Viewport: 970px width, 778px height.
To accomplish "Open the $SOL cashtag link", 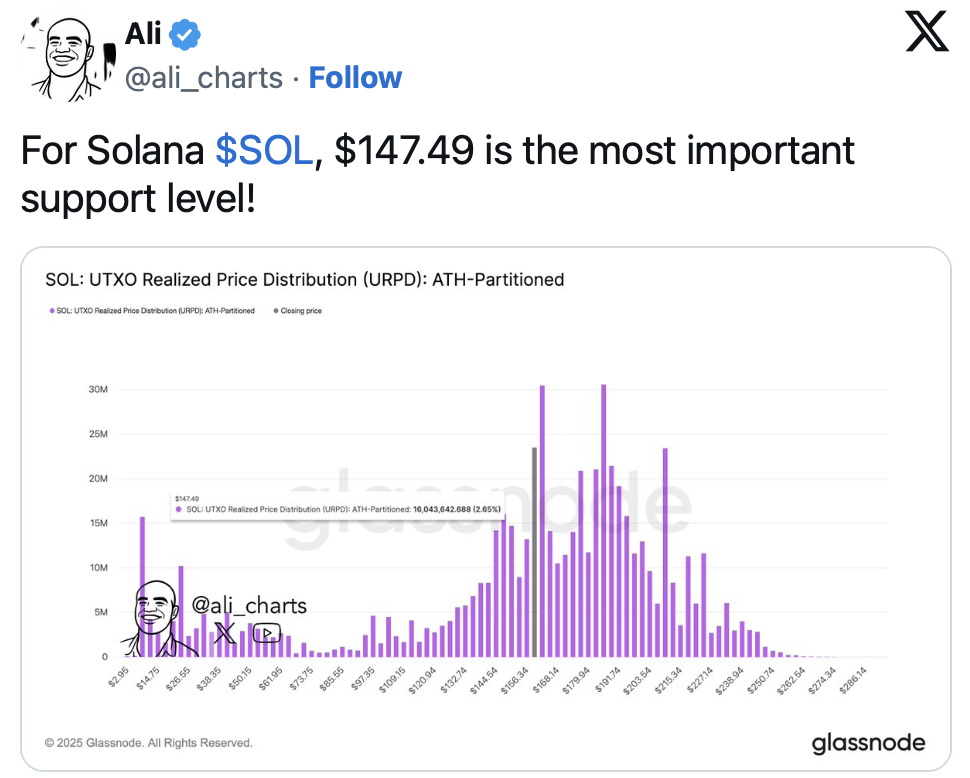I will (264, 151).
